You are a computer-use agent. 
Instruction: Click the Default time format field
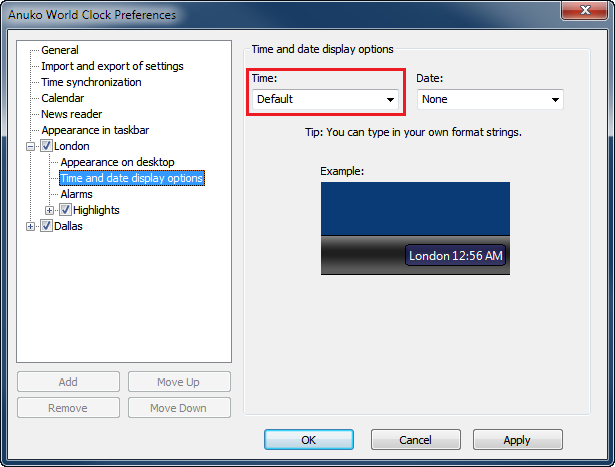(x=325, y=100)
